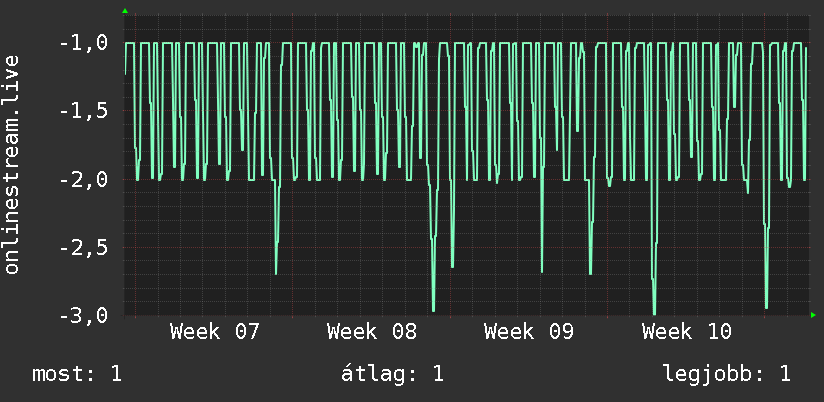Click the '-1,5' y-axis value
The height and width of the screenshot is (402, 824).
coord(84,111)
